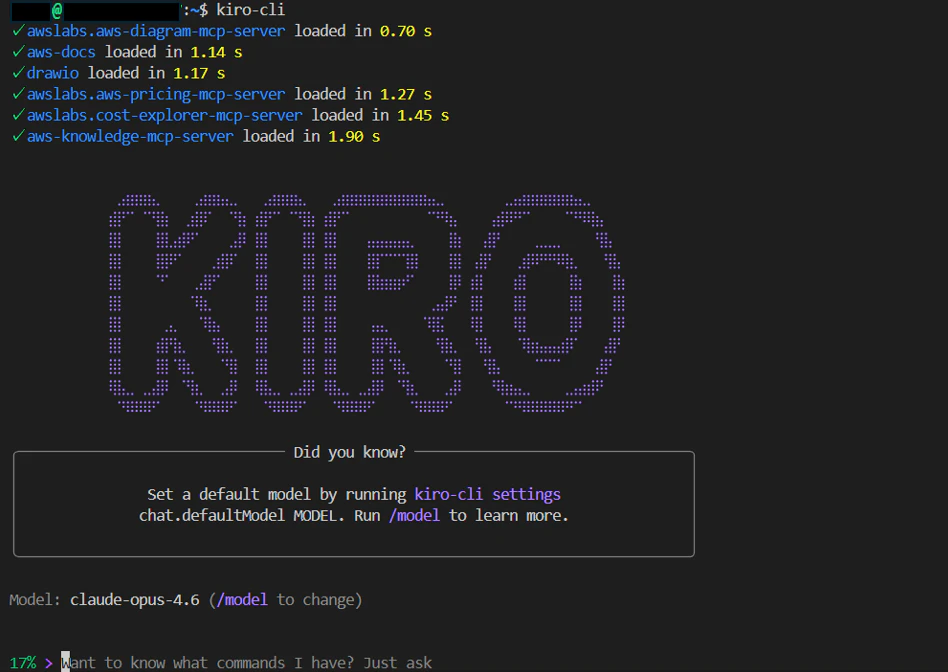Viewport: 948px width, 672px height.
Task: Click the checkmark beside drawio
Action: [18, 73]
